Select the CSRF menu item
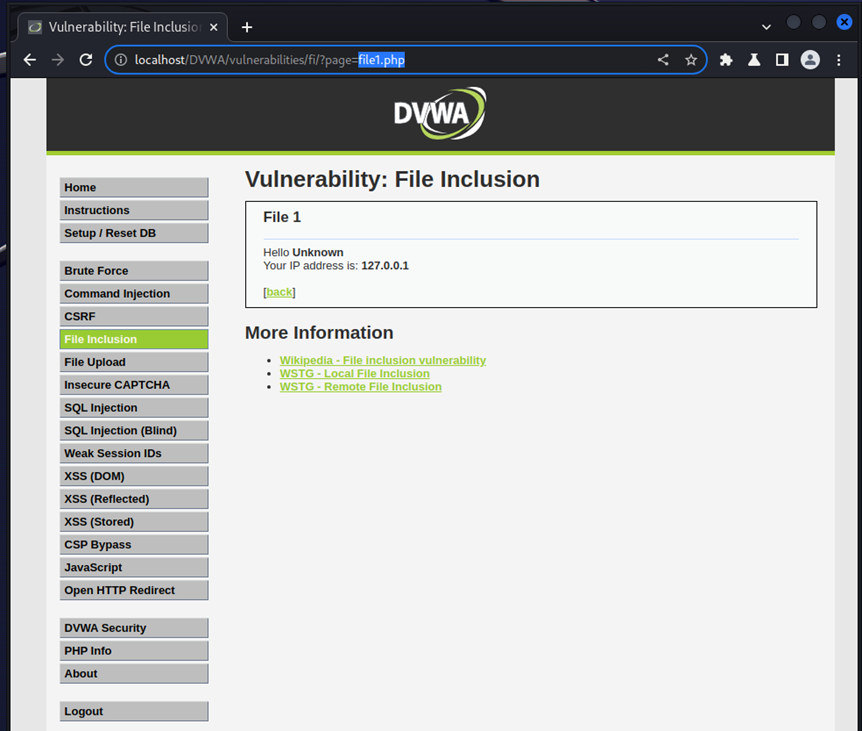 click(x=134, y=317)
